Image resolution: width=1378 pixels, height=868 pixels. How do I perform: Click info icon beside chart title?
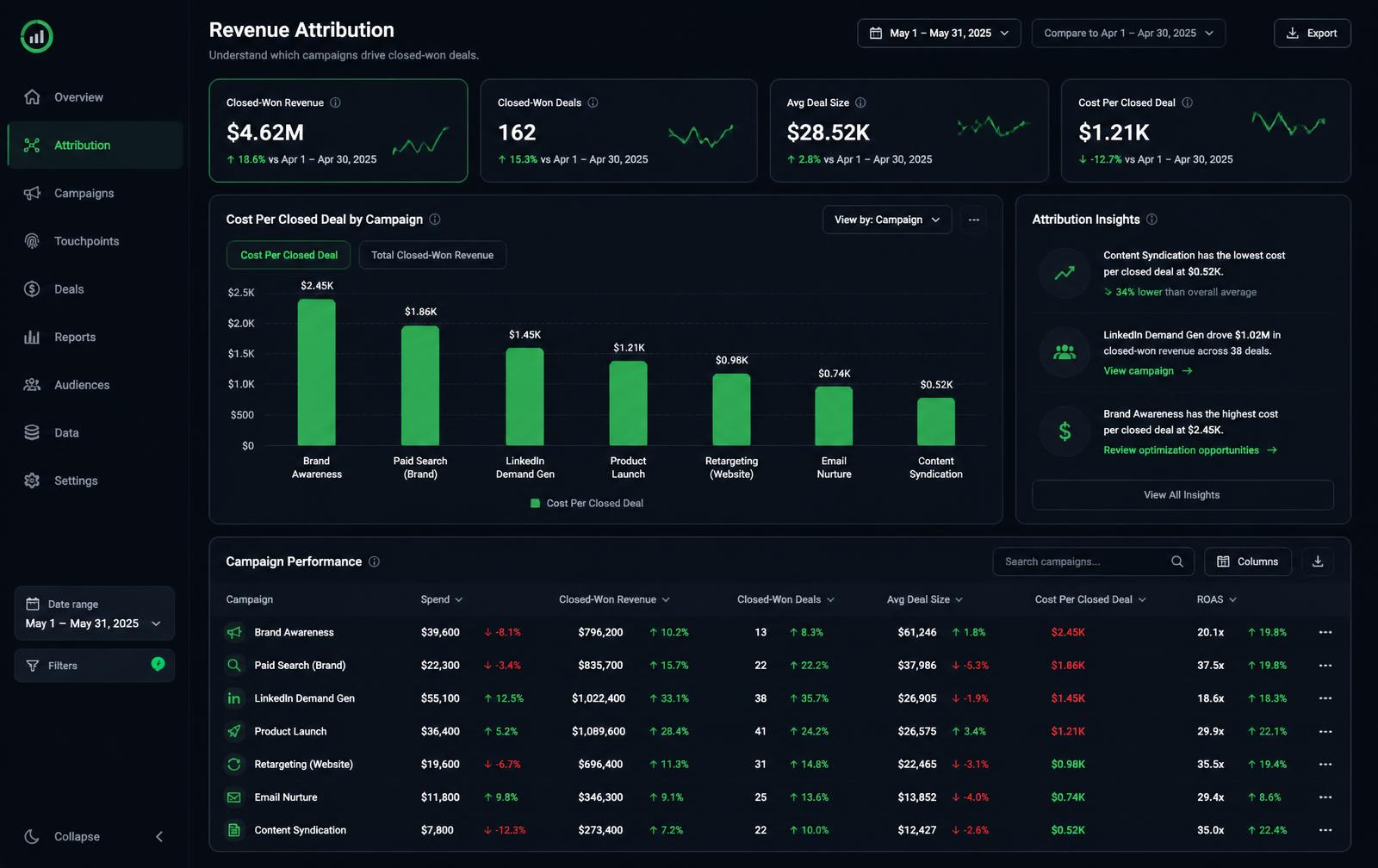[x=435, y=220]
